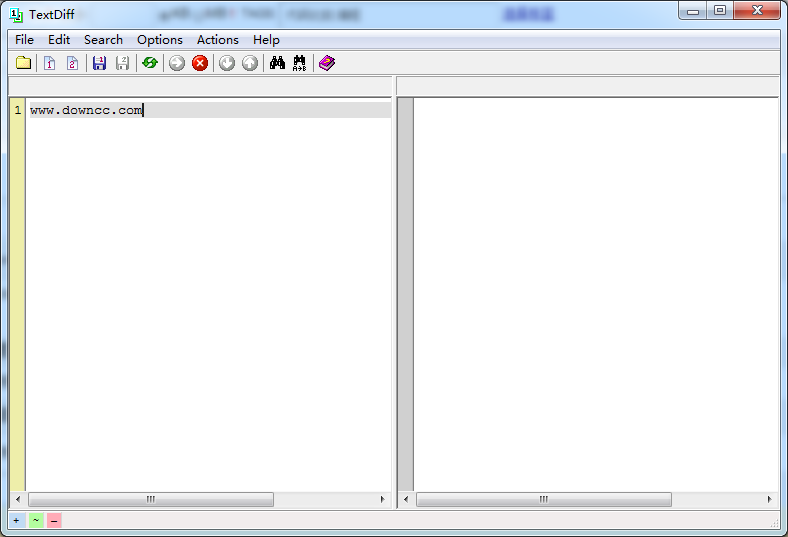This screenshot has width=788, height=537.
Task: Click the gray right-arrow circle toolbar icon
Action: [x=177, y=63]
